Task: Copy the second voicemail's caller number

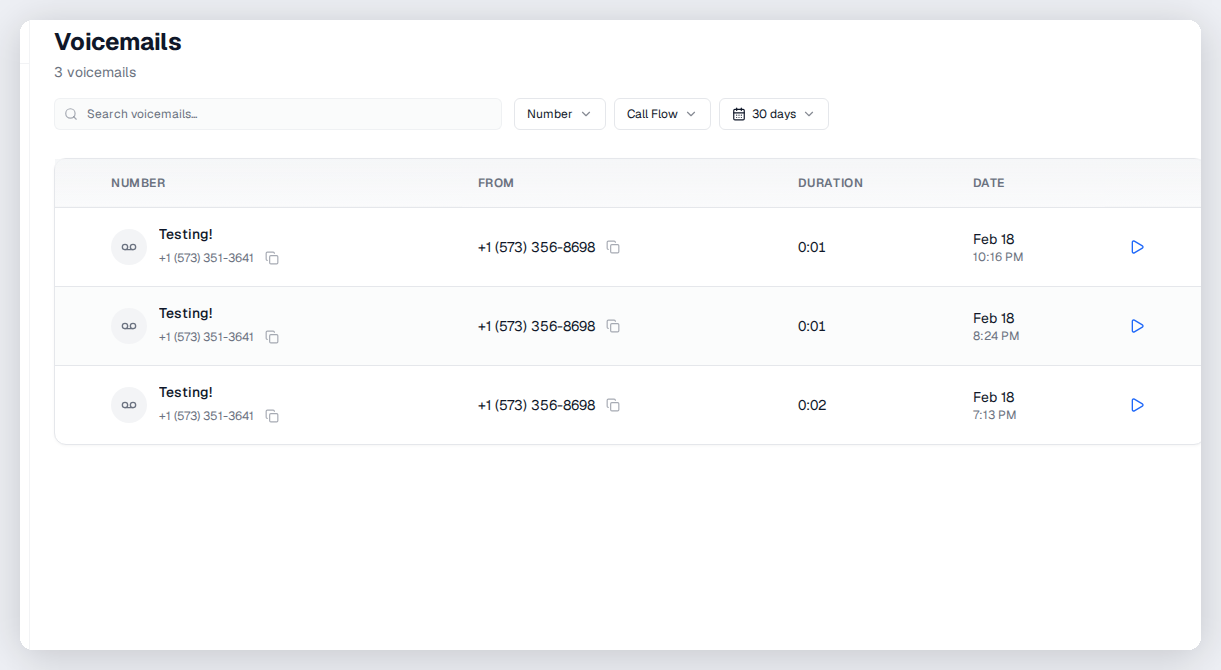Action: (613, 326)
